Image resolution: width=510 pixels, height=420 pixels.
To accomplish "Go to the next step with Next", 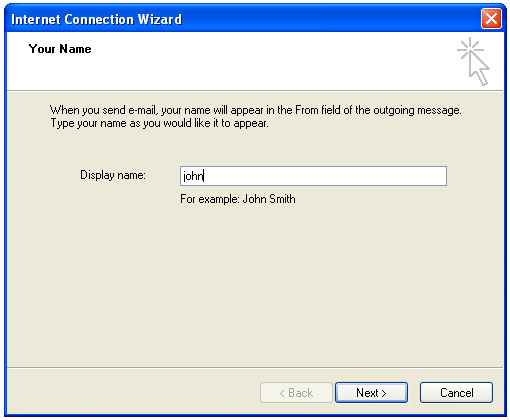I will coord(371,393).
